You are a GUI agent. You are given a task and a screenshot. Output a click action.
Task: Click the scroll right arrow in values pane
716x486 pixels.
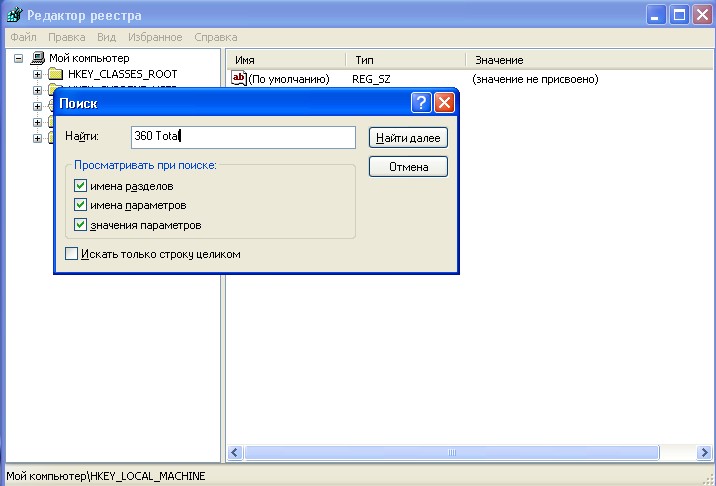[704, 453]
